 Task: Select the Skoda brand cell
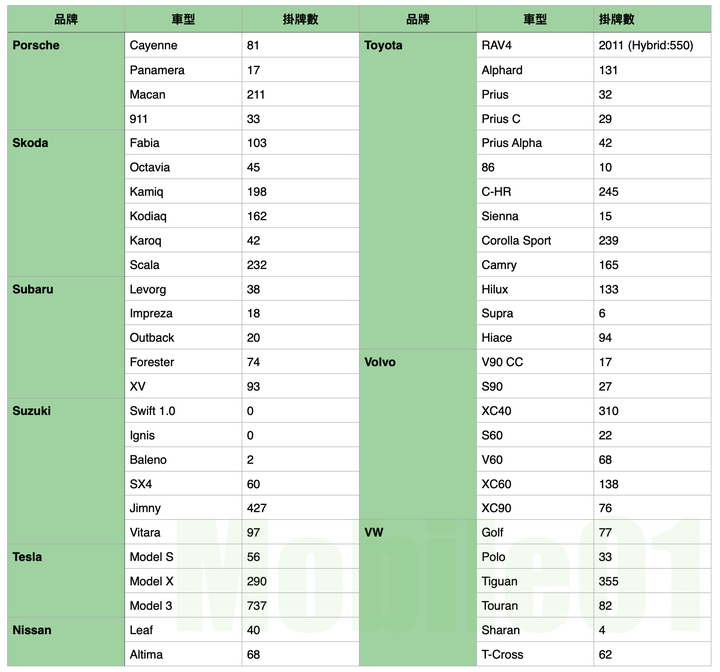tap(66, 203)
